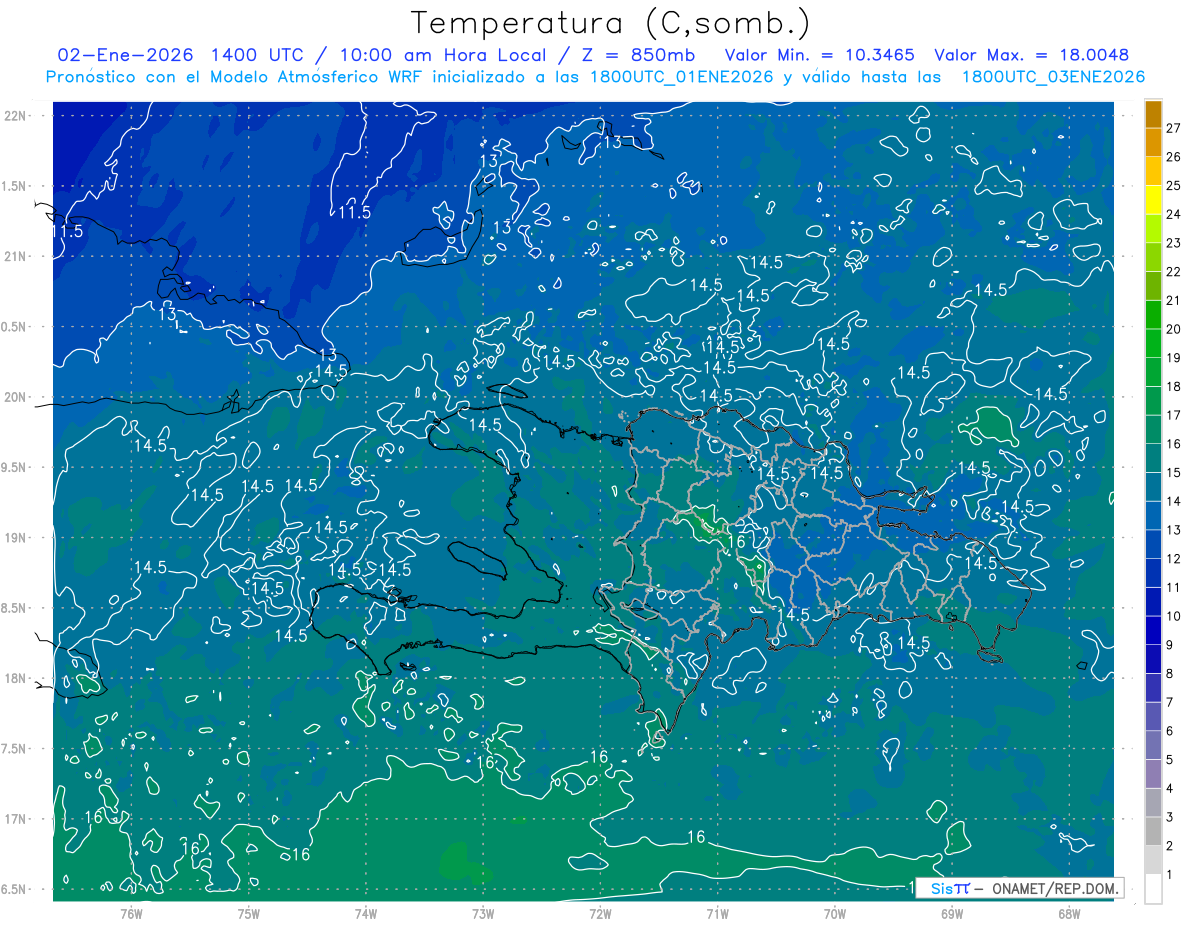Select the 'Valor Min. = 10.3465' readout
The image size is (1200, 927).
[x=821, y=55]
